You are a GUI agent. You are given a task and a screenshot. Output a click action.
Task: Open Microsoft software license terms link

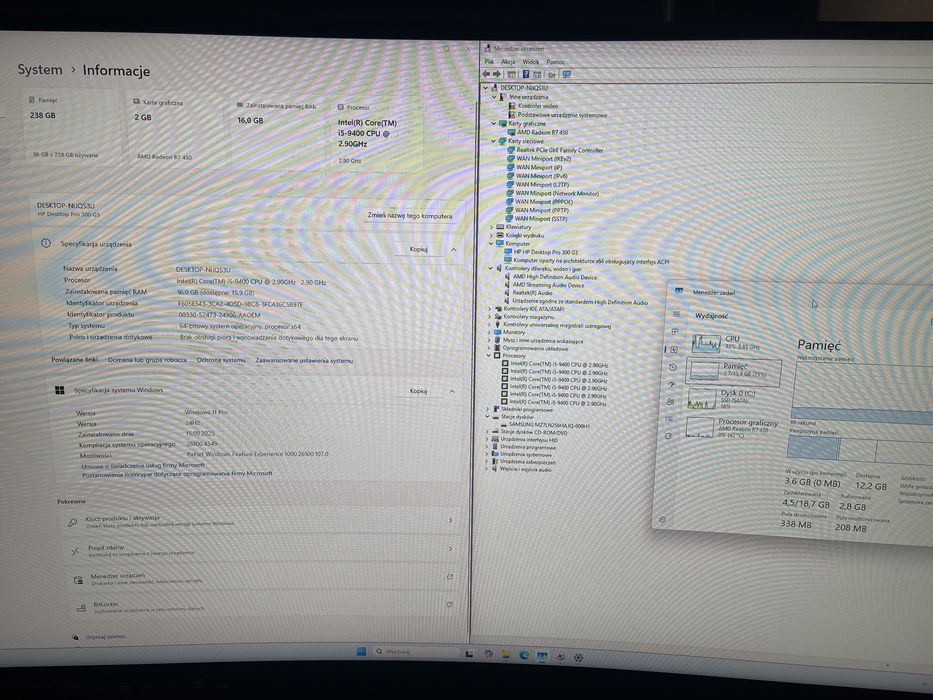(177, 474)
